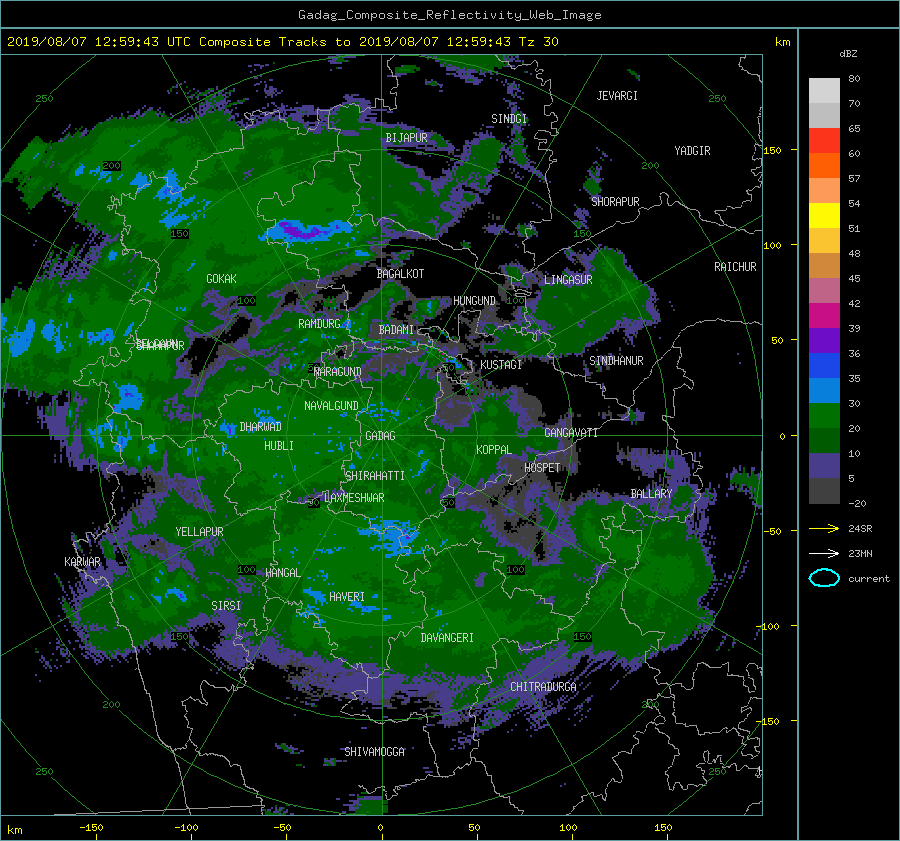The height and width of the screenshot is (841, 900).
Task: Click the BIJAPUR city label
Action: [x=406, y=138]
